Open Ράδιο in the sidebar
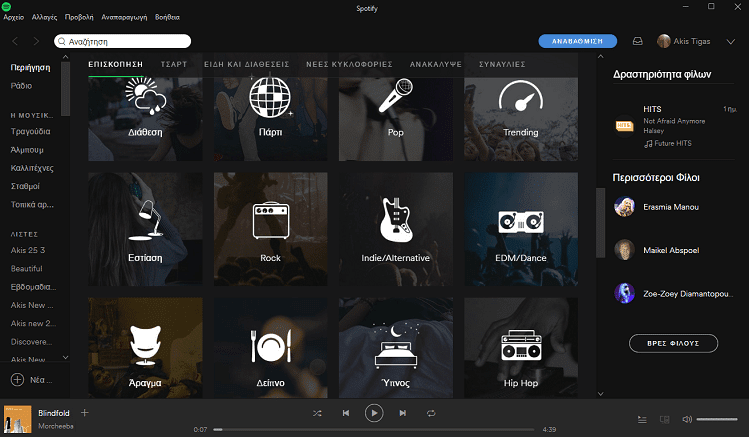This screenshot has height=437, width=749. tap(21, 86)
